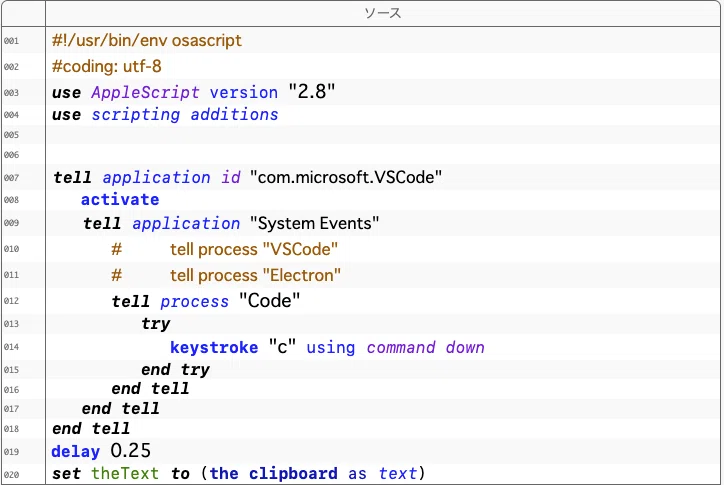Click the commented line tell process "Electron"
The image size is (724, 485).
[x=226, y=275]
